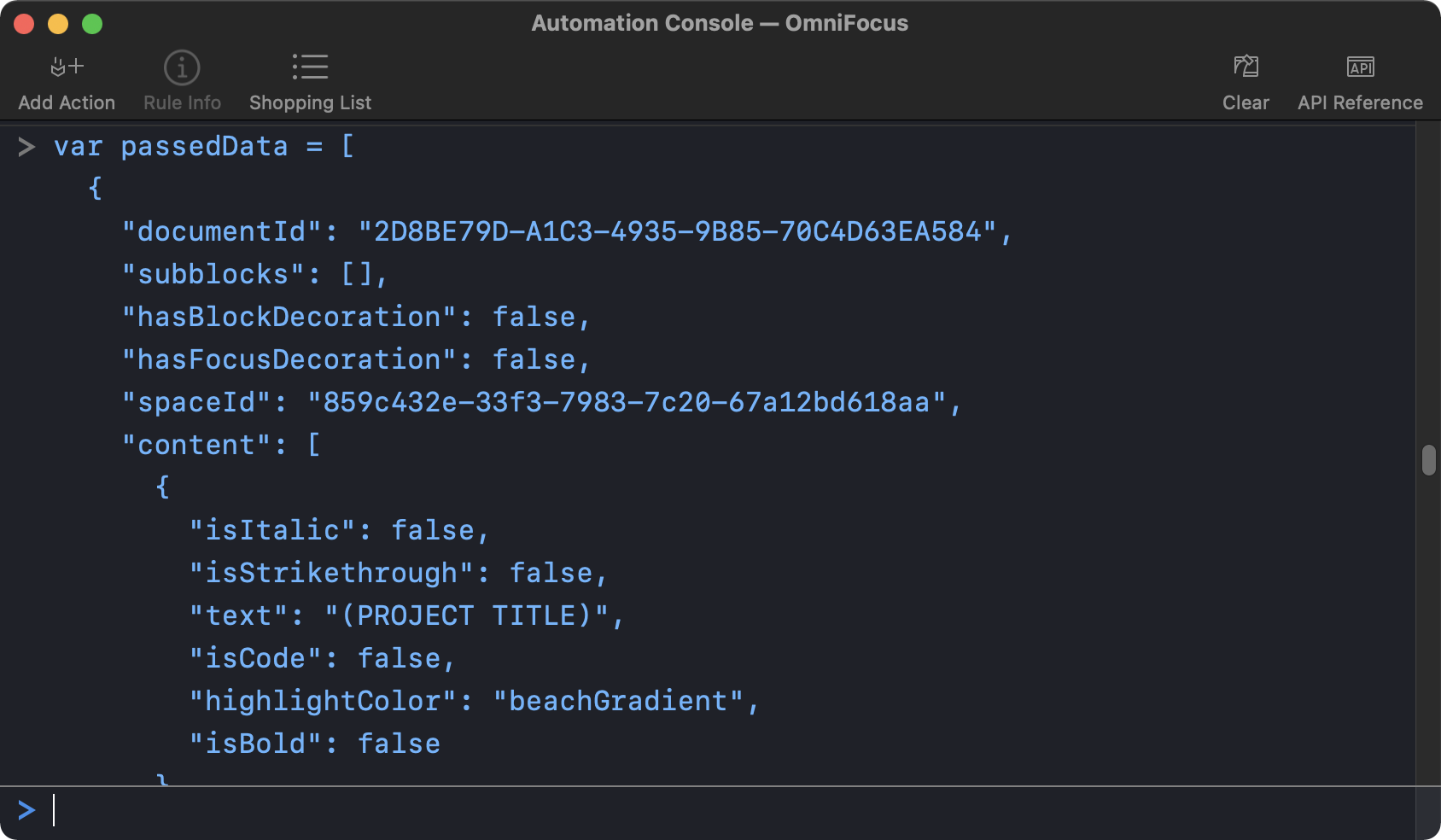Viewport: 1441px width, 840px height.
Task: Click the documentId UUID value
Action: click(677, 231)
